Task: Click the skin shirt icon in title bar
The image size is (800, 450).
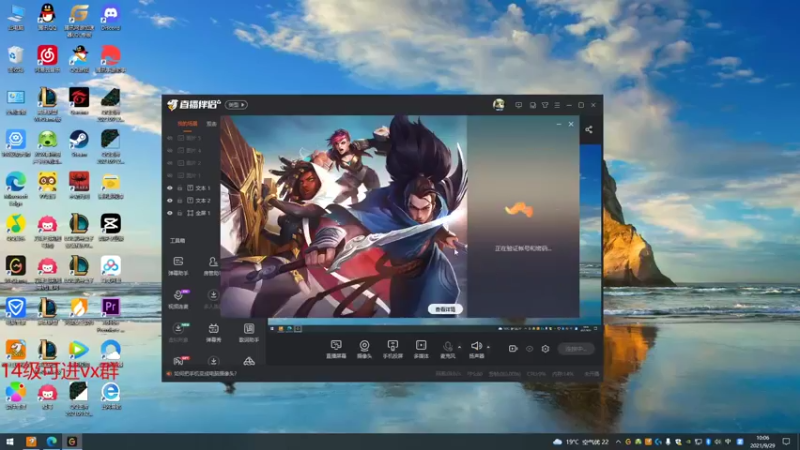Action: (x=545, y=105)
